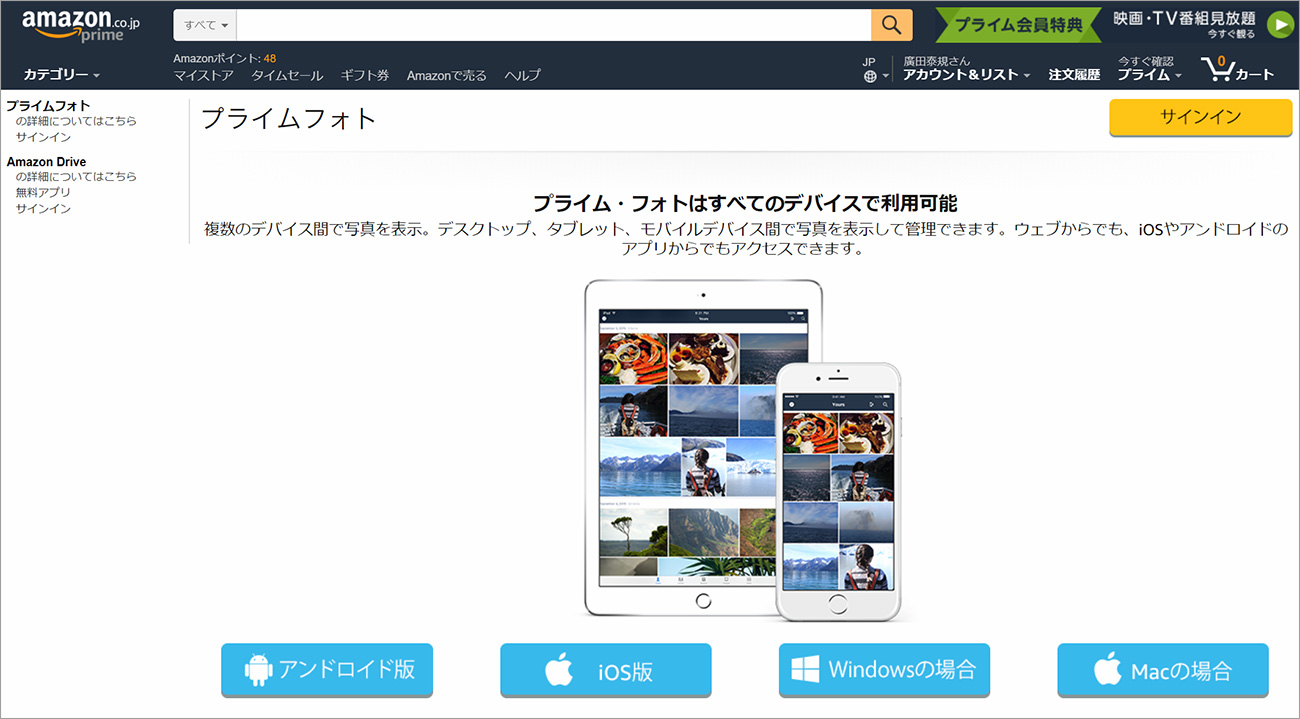Open 無料アプリ in the sidebar
Screen dimensions: 1300x719
point(43,193)
